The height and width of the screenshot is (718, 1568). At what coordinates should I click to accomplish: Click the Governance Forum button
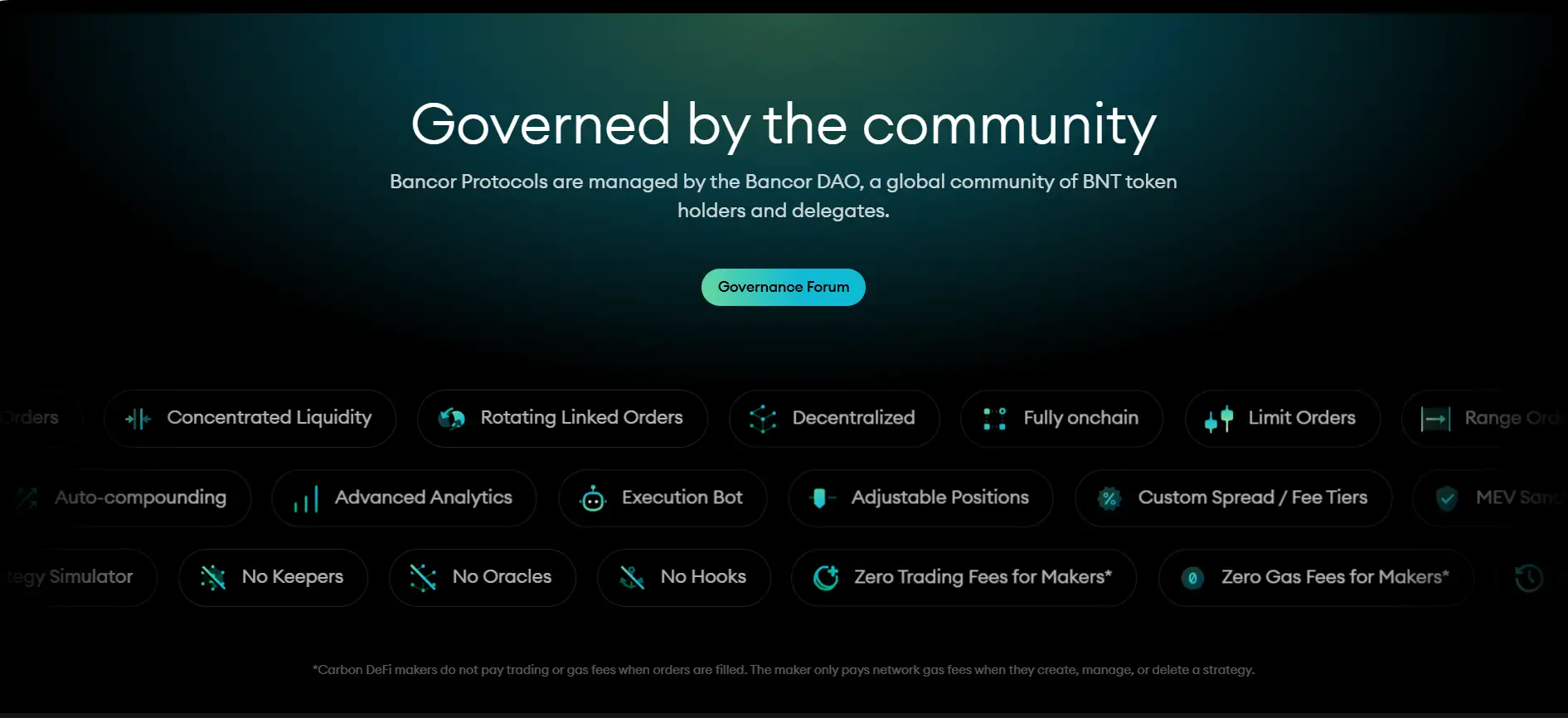pos(783,287)
